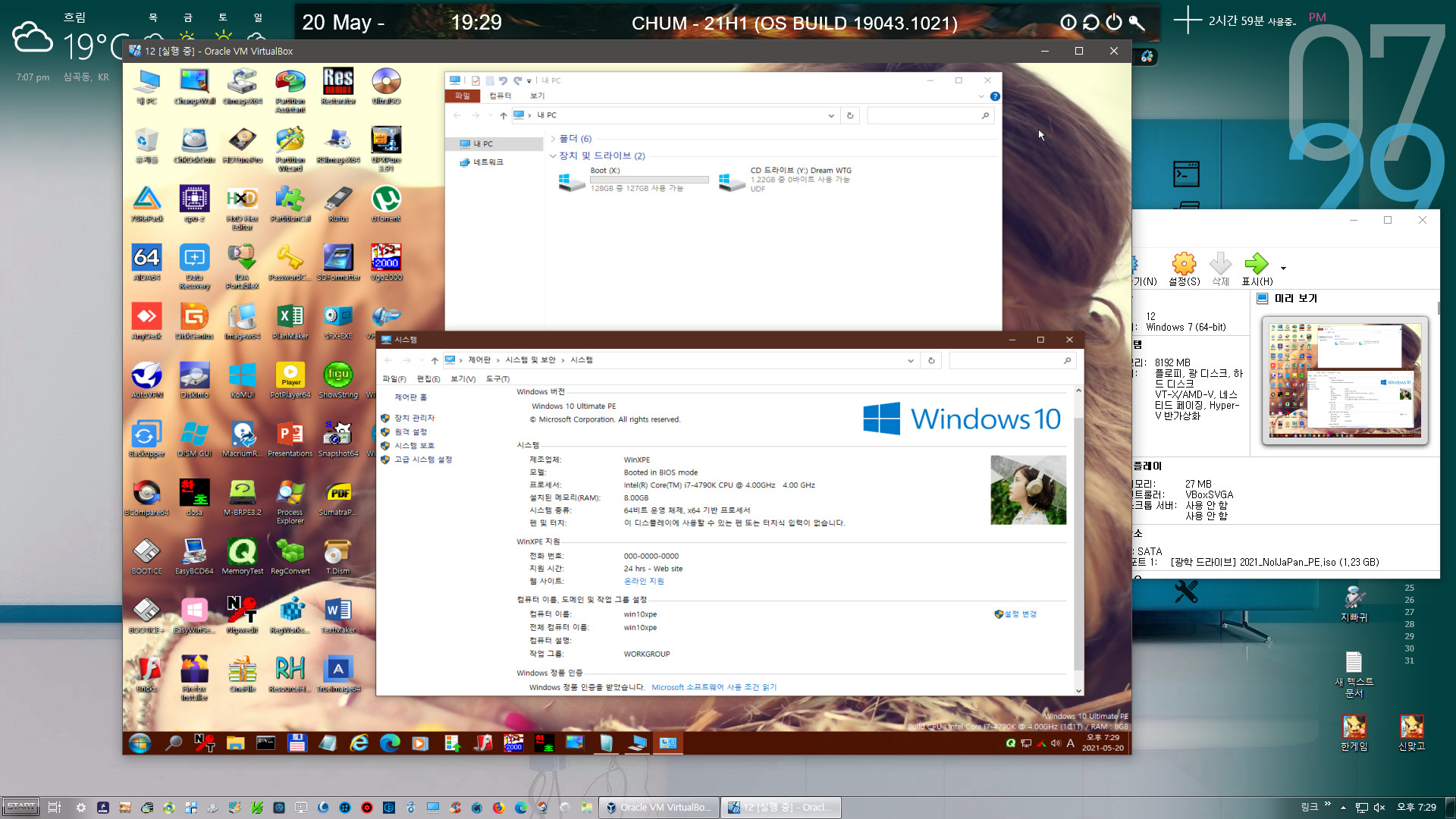
Task: Open the 파일 ribbon tab
Action: (463, 96)
